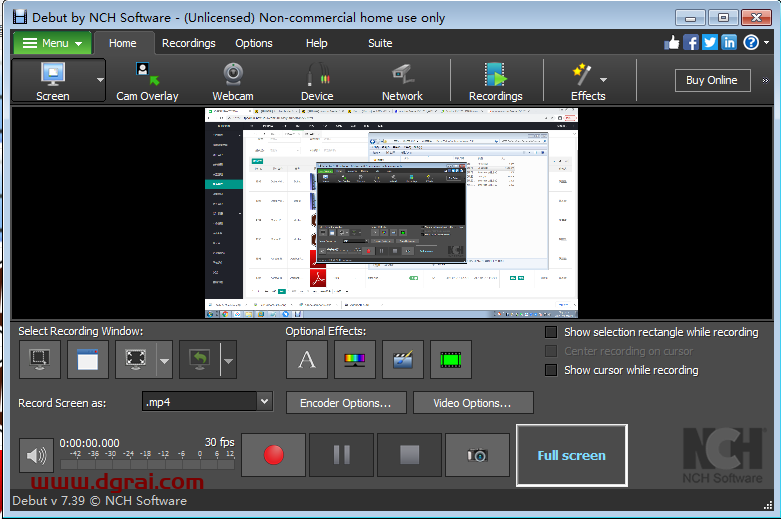Stop the recording

409,455
